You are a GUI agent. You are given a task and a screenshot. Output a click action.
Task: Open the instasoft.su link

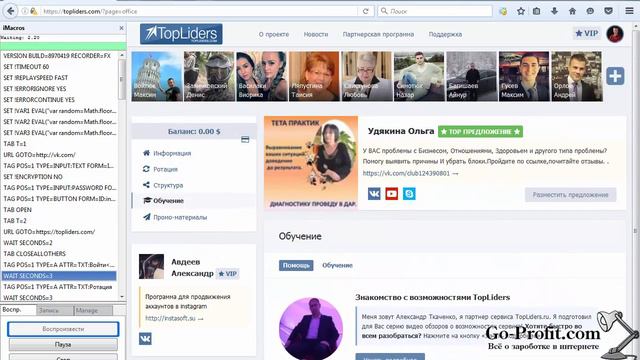[x=174, y=318]
